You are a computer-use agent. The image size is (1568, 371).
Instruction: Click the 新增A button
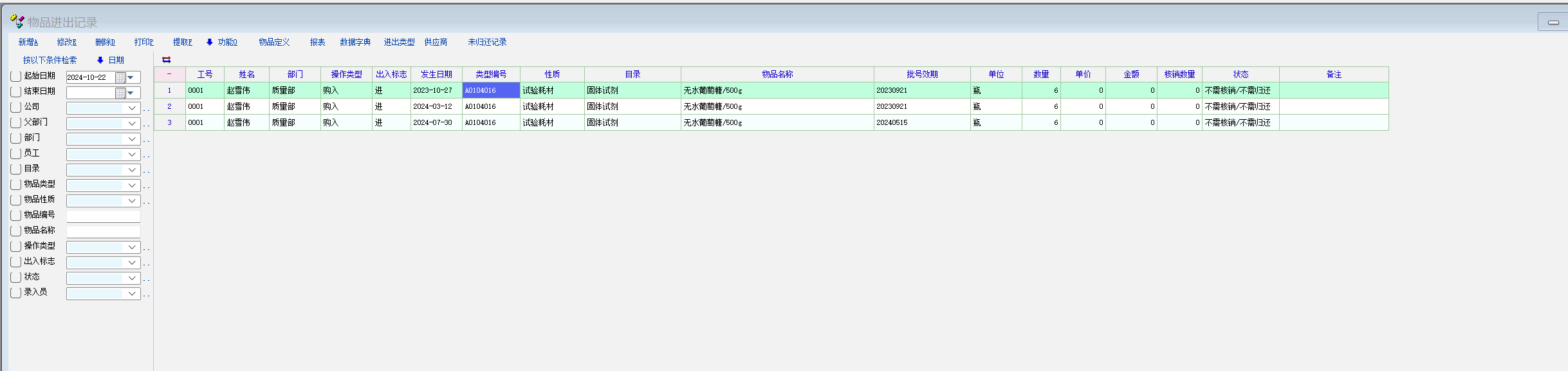pos(28,43)
